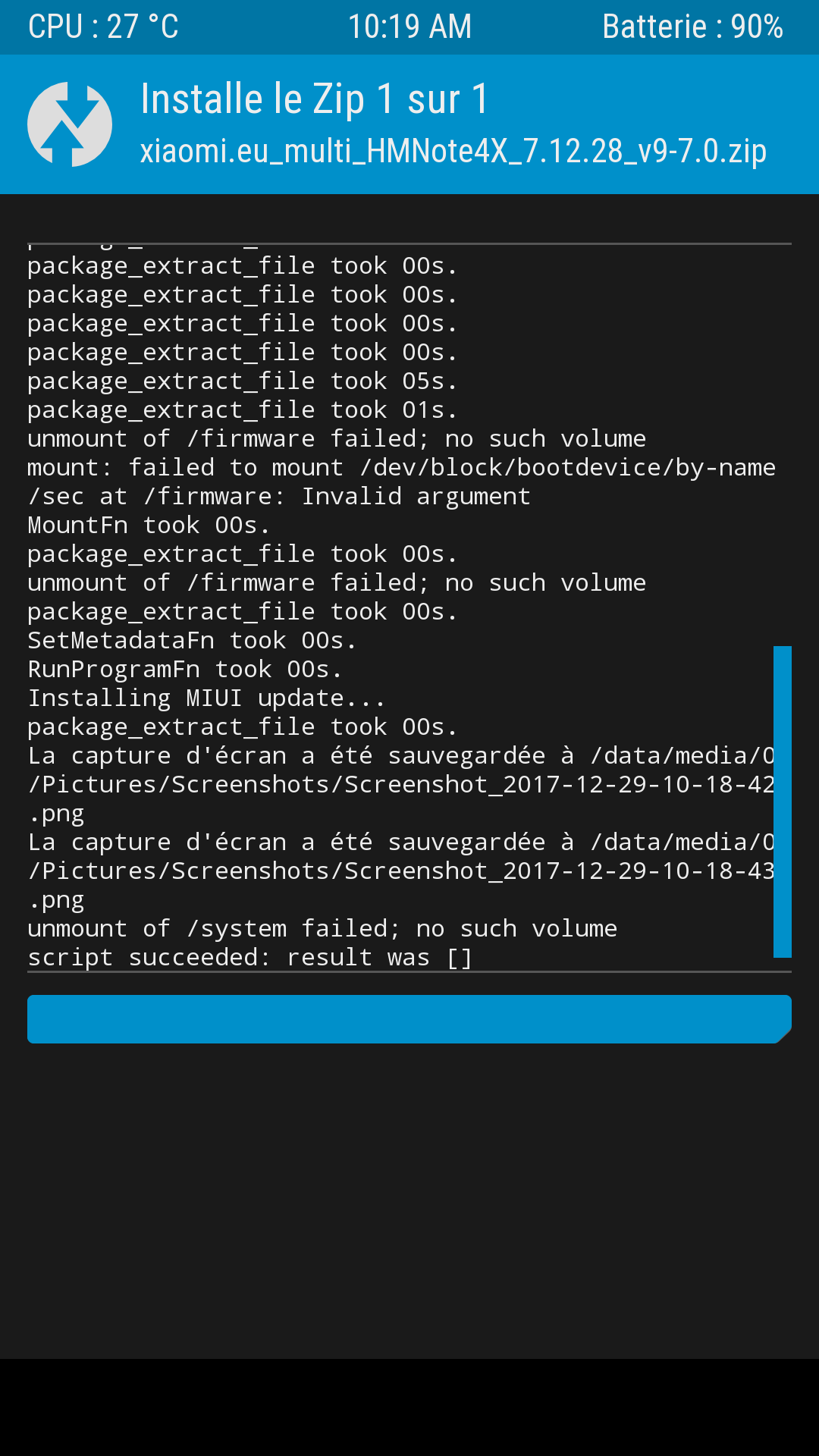819x1456 pixels.
Task: Tap the TWRP logo icon
Action: 70,124
